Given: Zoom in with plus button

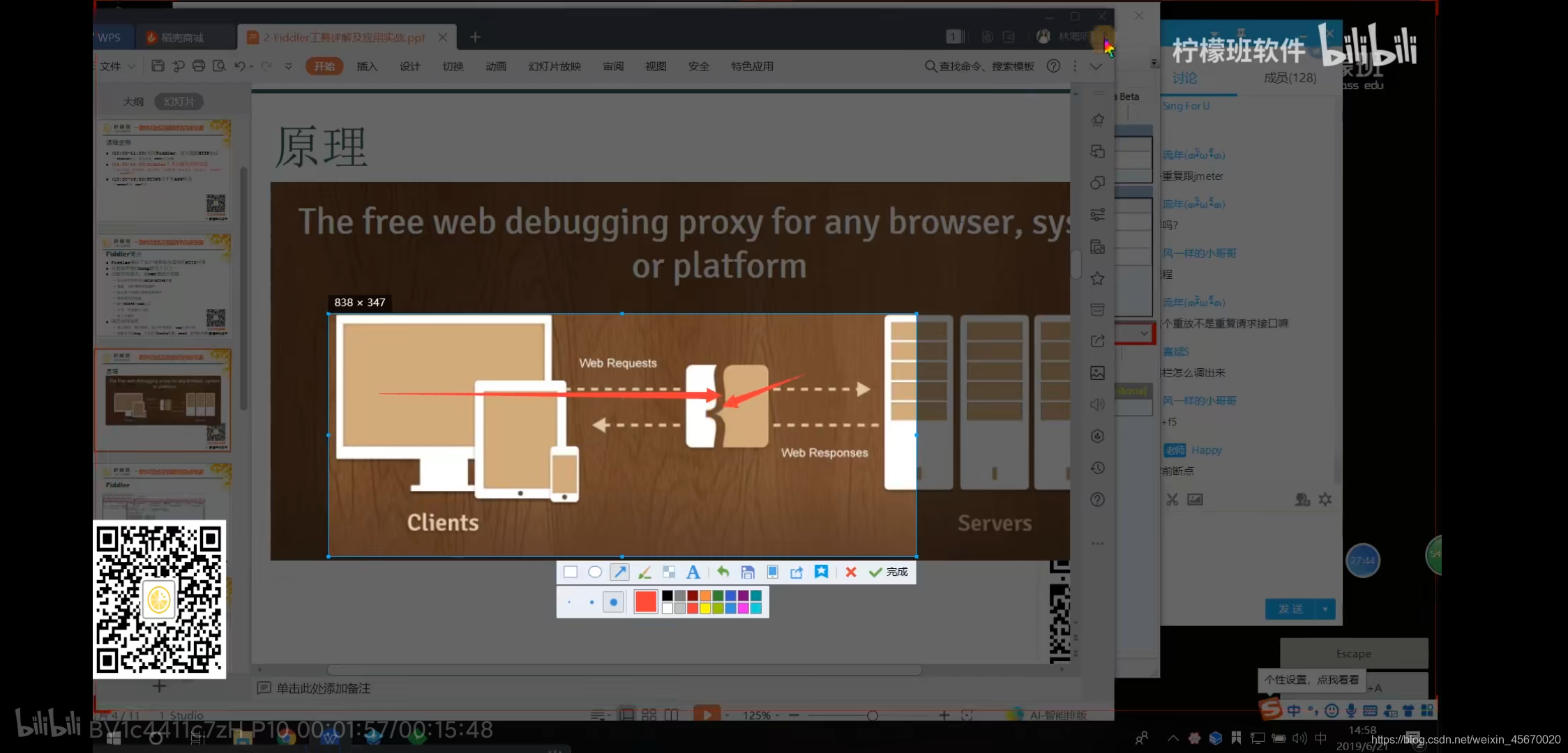Looking at the screenshot, I should tap(944, 715).
